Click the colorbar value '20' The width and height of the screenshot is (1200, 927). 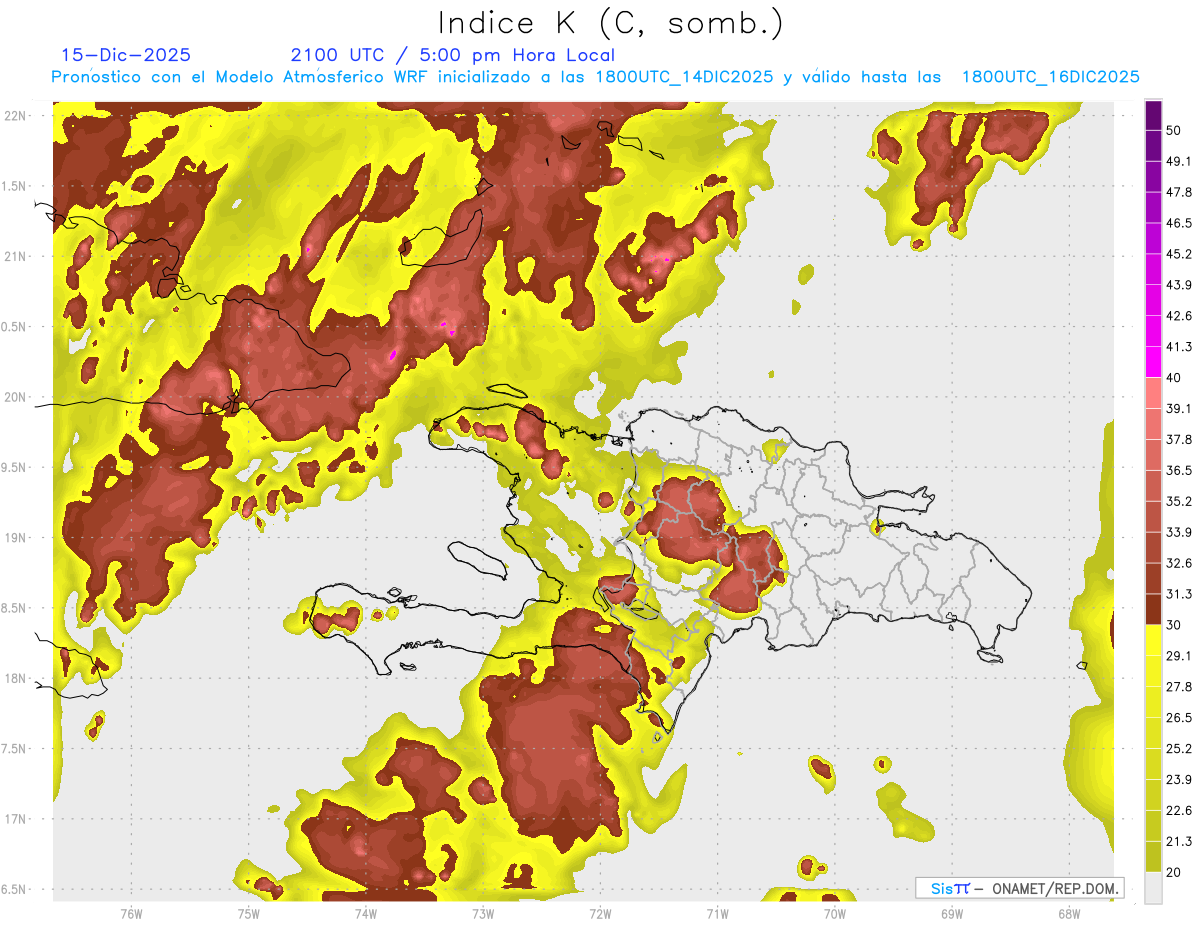click(x=1174, y=872)
